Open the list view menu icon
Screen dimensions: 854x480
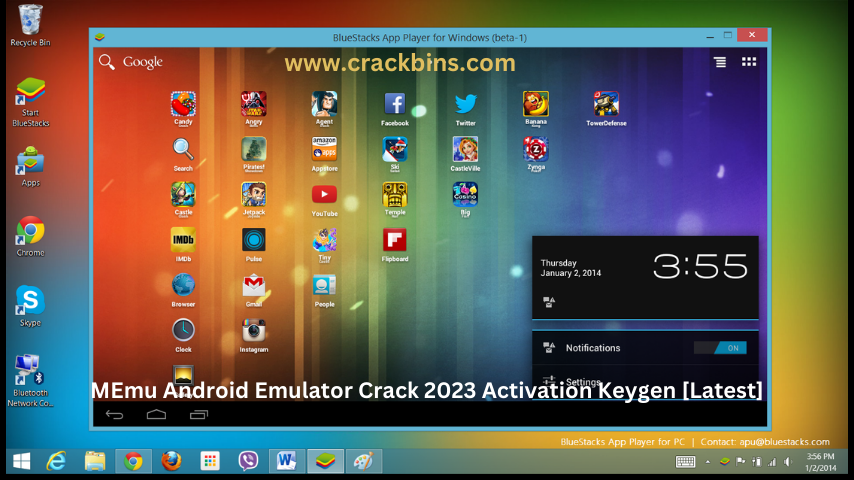coord(720,62)
